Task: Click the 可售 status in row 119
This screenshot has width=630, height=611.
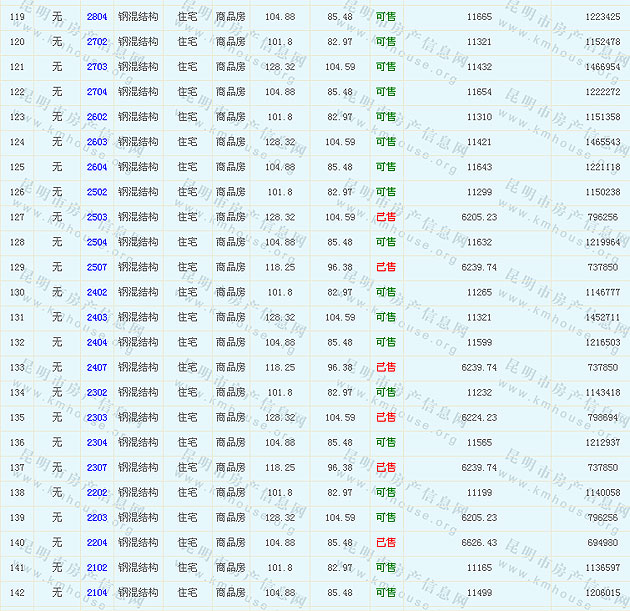Action: 385,17
